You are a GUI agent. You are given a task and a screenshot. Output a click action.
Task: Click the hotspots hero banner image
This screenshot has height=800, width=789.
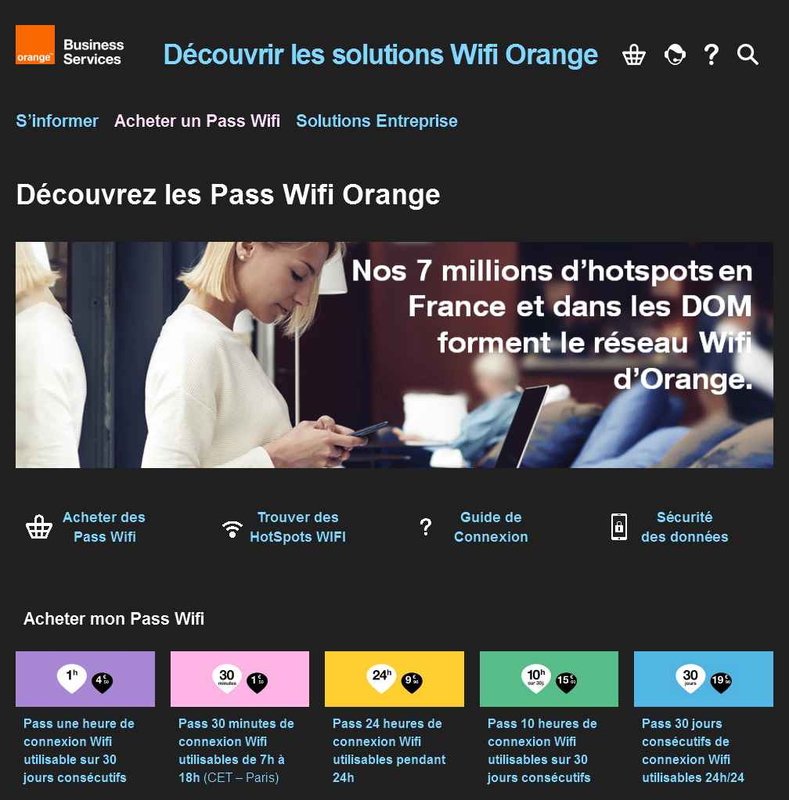coord(394,355)
